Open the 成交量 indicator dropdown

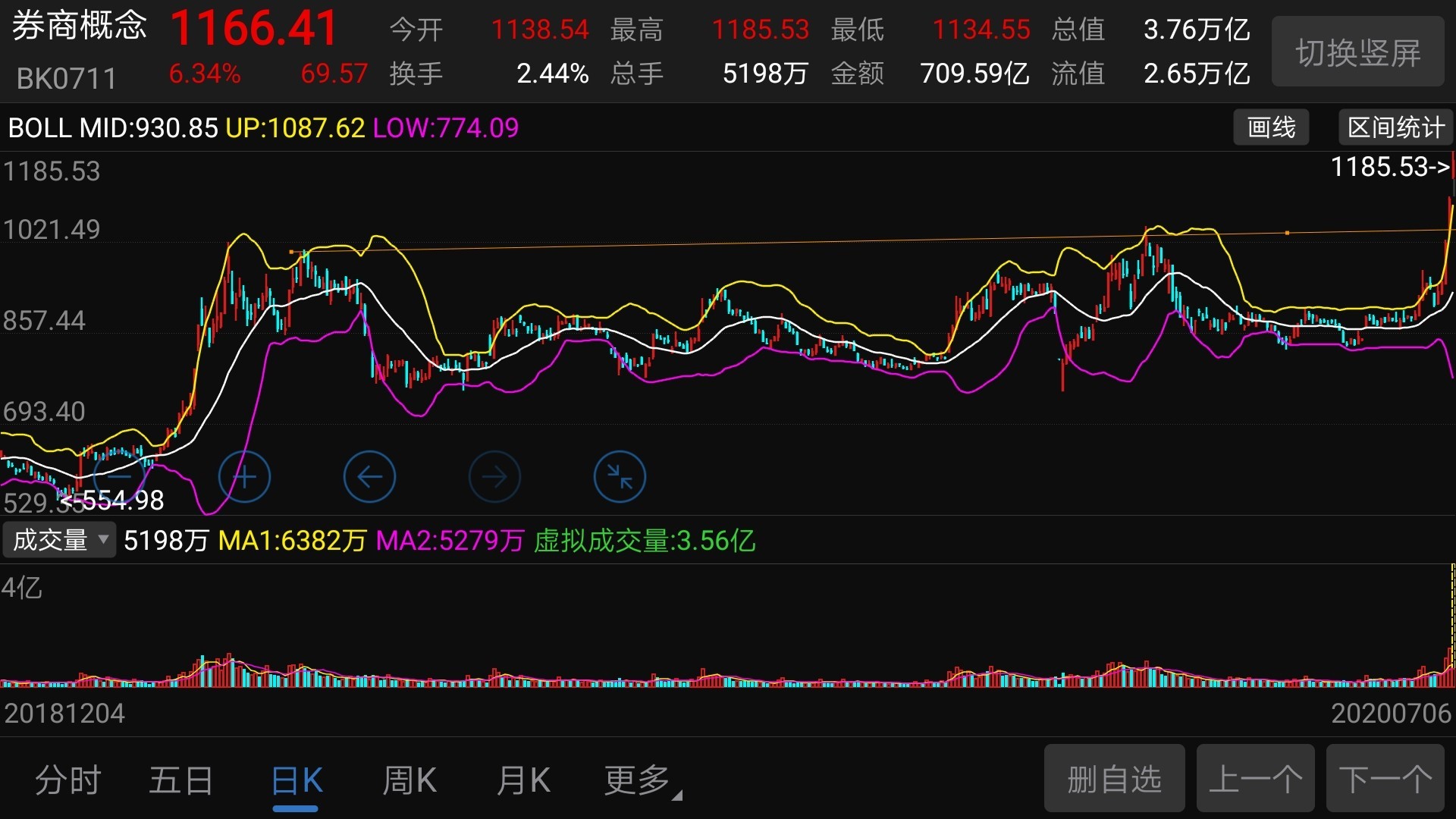point(59,540)
